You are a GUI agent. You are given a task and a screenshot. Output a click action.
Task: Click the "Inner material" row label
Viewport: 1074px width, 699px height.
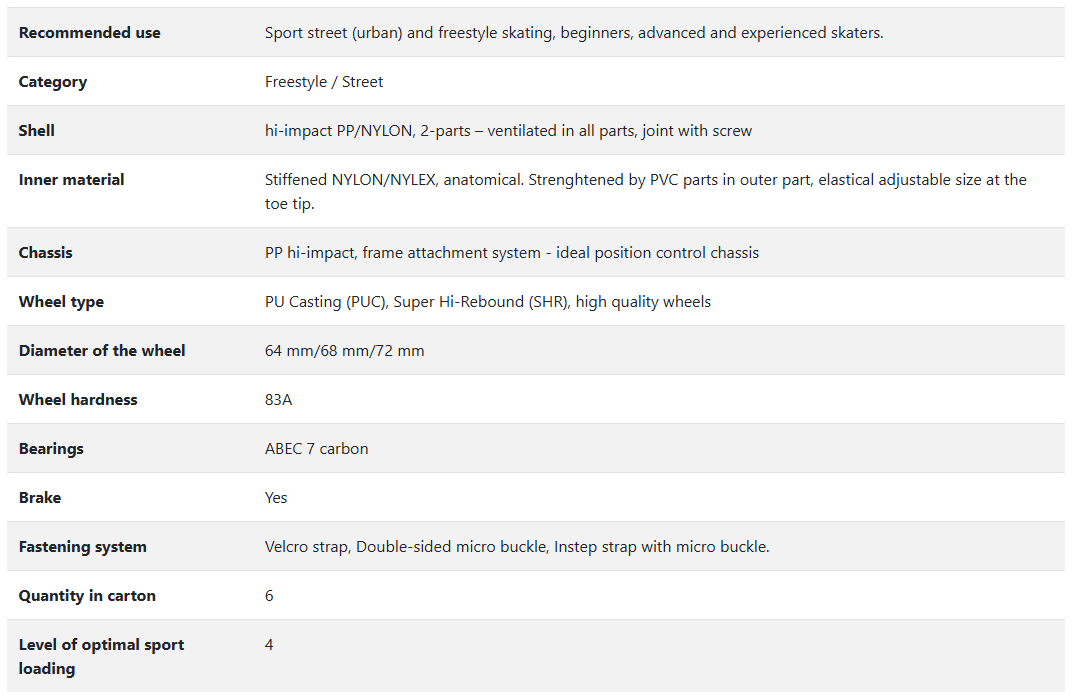[72, 180]
